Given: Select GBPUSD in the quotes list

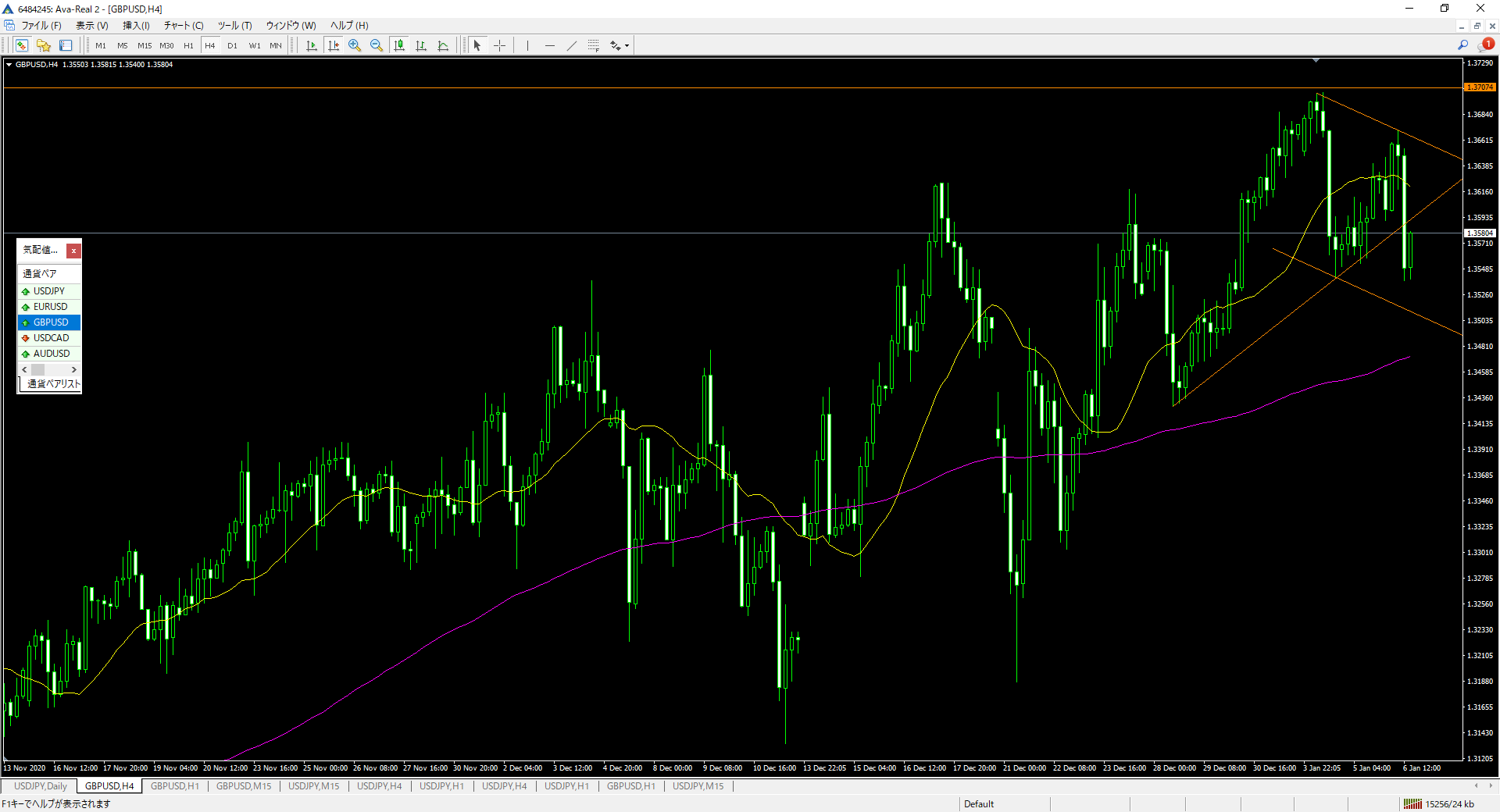Looking at the screenshot, I should 49,322.
